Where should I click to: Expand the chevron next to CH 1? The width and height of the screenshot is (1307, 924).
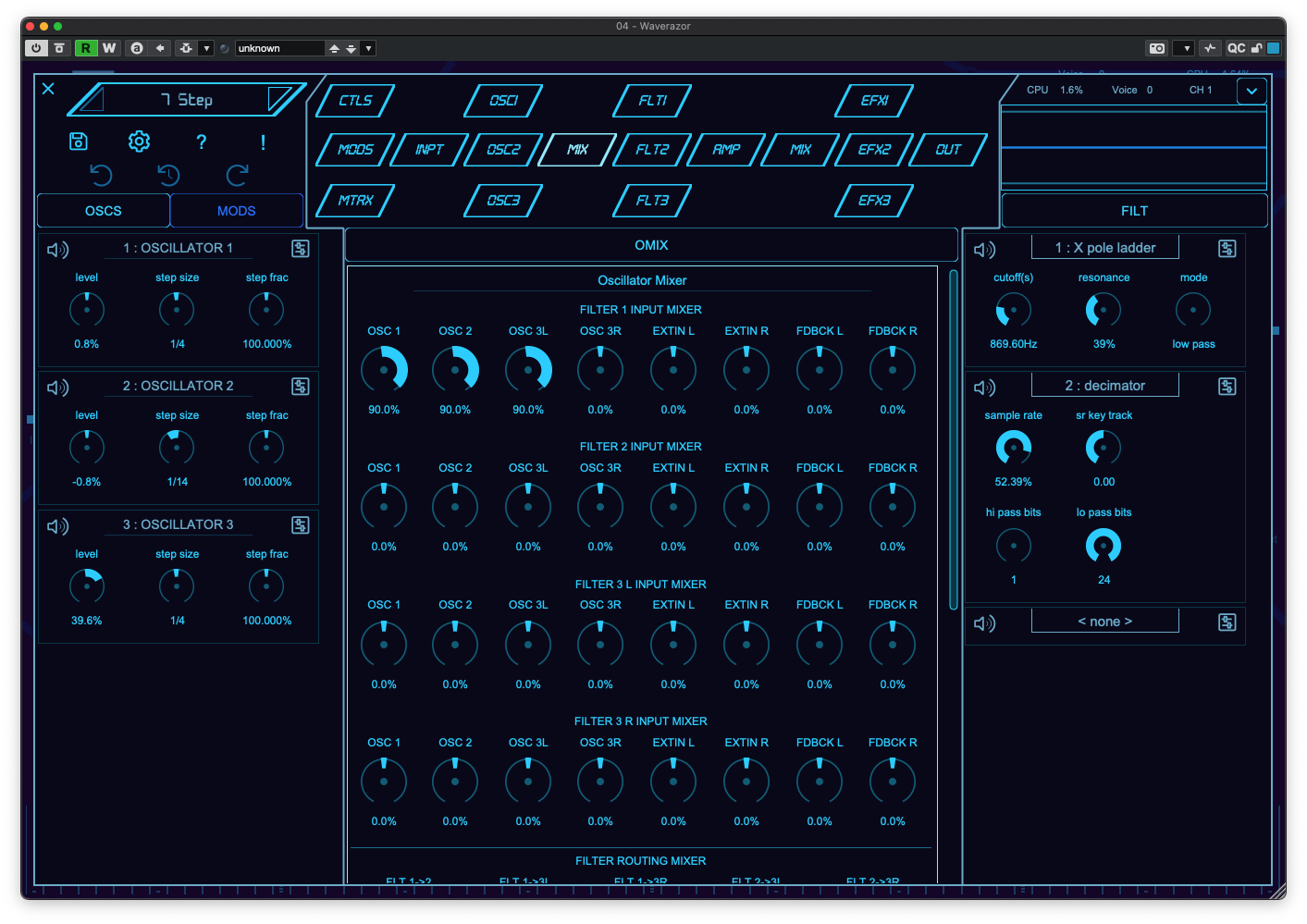click(1252, 91)
